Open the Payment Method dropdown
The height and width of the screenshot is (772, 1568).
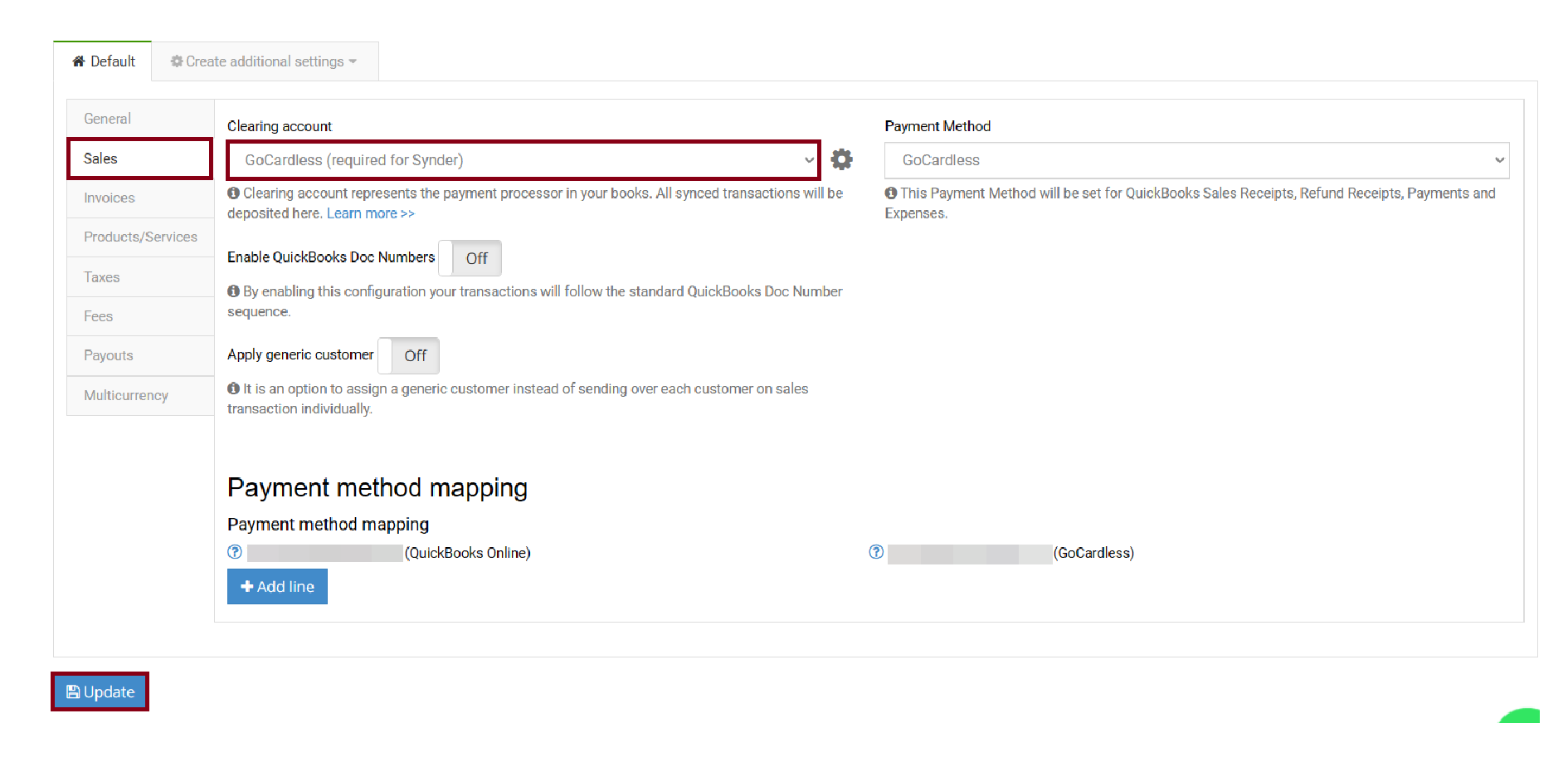pos(1196,160)
